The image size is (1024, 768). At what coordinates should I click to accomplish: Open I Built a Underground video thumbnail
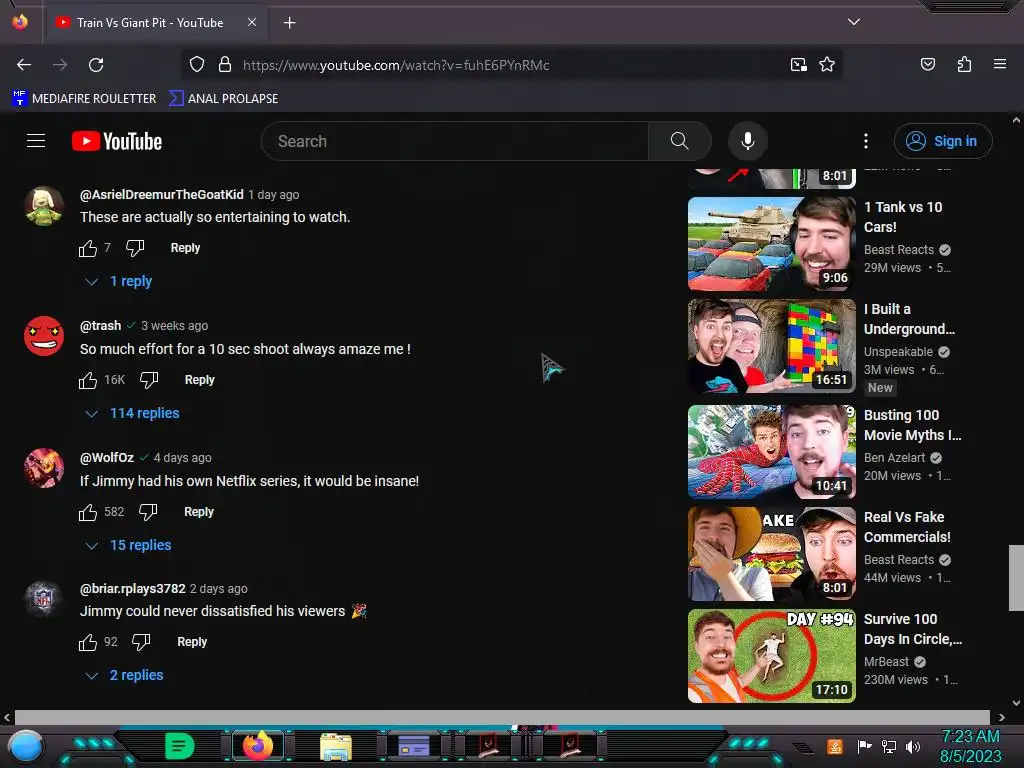pos(772,346)
